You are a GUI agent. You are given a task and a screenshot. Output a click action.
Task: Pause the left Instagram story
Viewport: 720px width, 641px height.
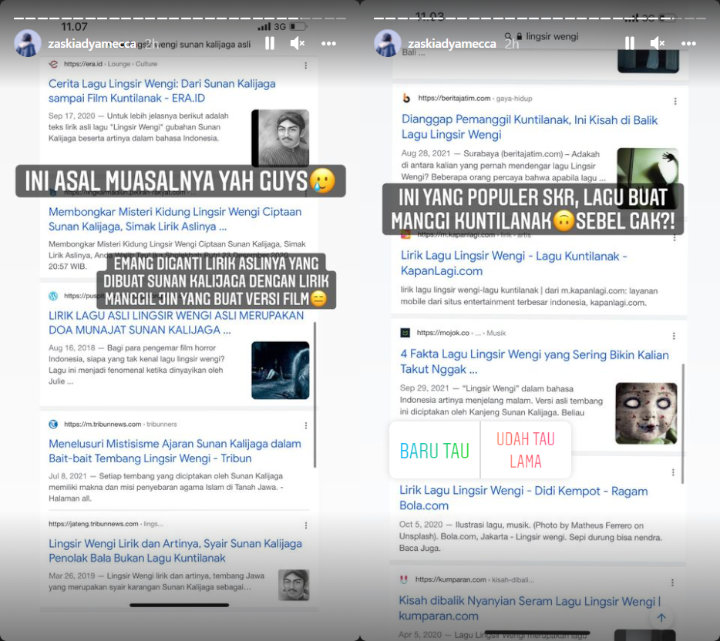pyautogui.click(x=270, y=44)
